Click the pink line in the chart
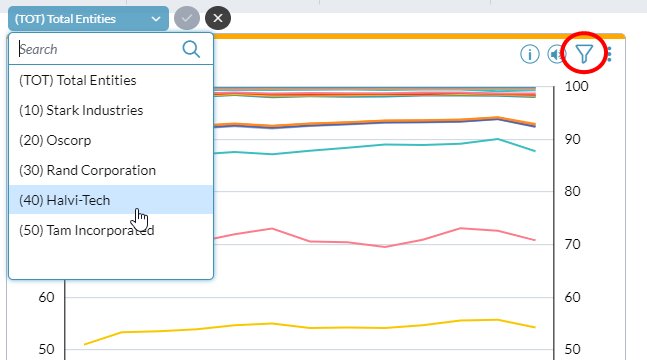 point(385,246)
